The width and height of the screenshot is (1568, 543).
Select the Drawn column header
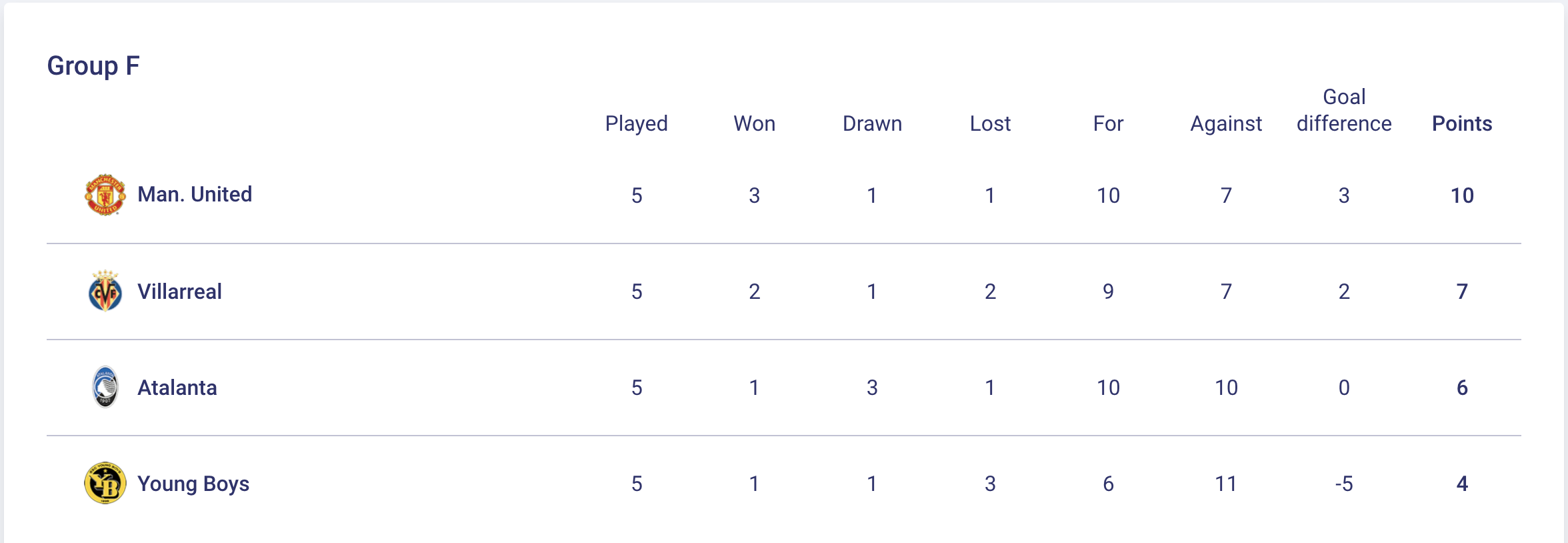tap(872, 123)
